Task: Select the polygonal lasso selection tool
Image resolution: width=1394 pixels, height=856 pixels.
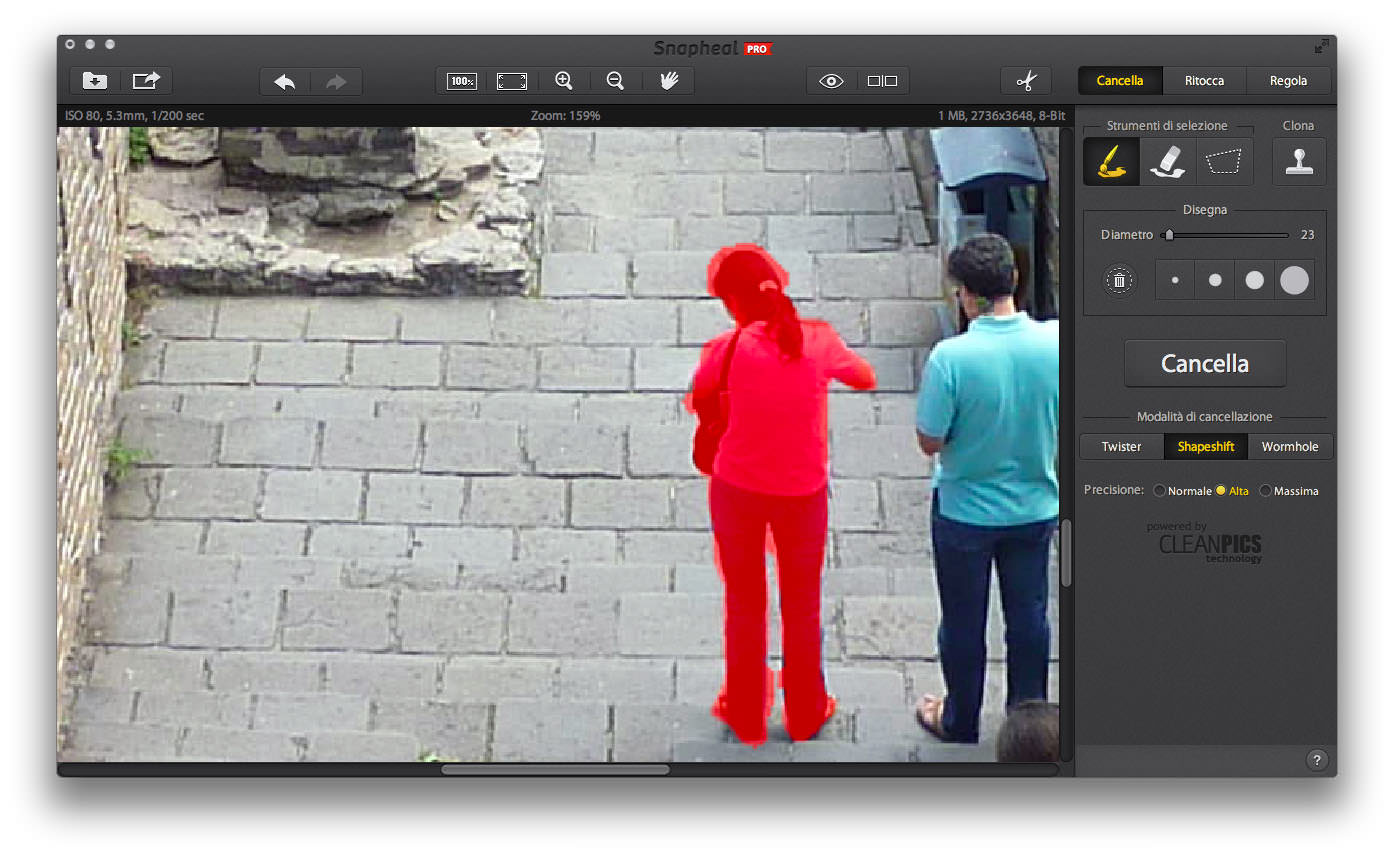Action: [1225, 162]
